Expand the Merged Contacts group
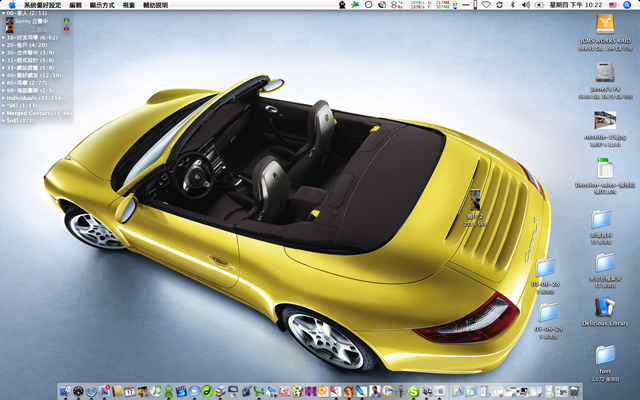Image resolution: width=640 pixels, height=400 pixels. pyautogui.click(x=3, y=113)
